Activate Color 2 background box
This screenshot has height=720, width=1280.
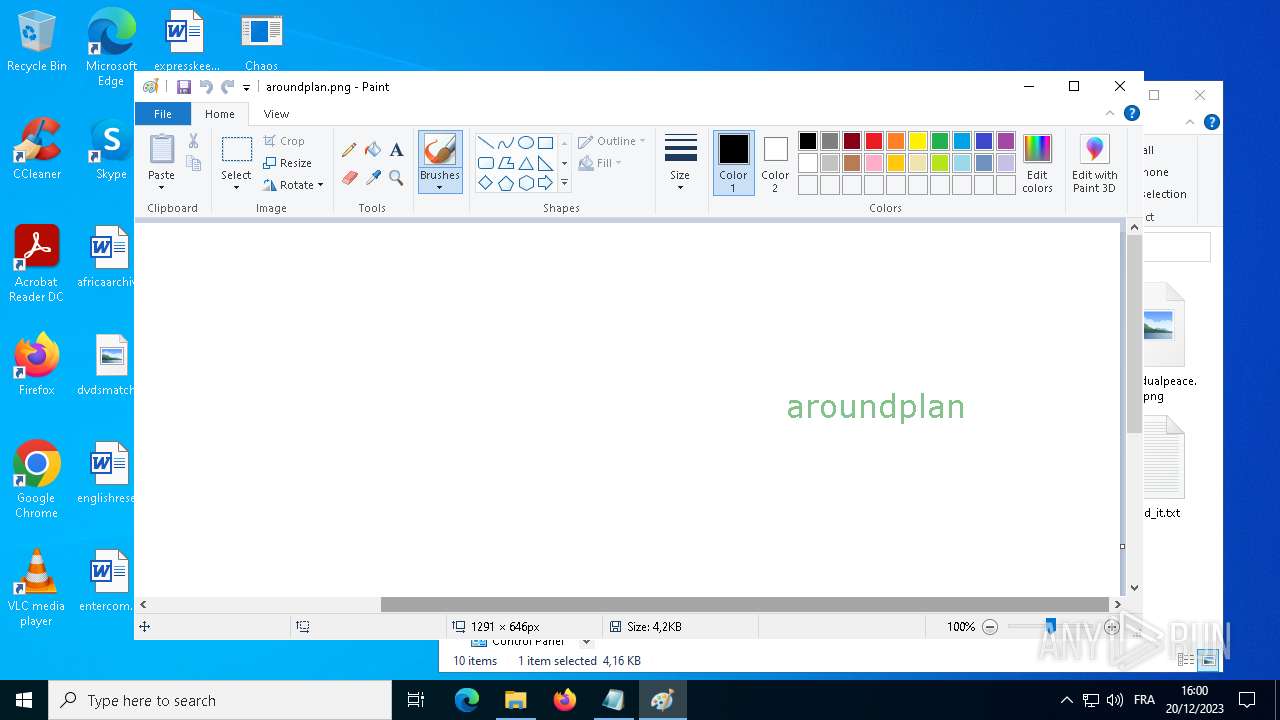pyautogui.click(x=775, y=162)
